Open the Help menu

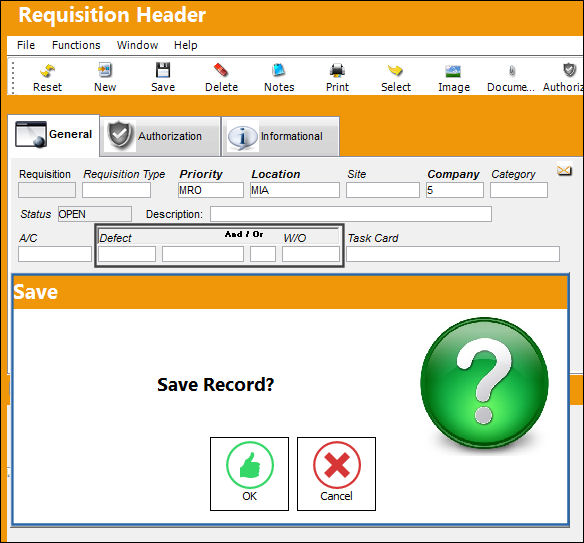pyautogui.click(x=185, y=45)
